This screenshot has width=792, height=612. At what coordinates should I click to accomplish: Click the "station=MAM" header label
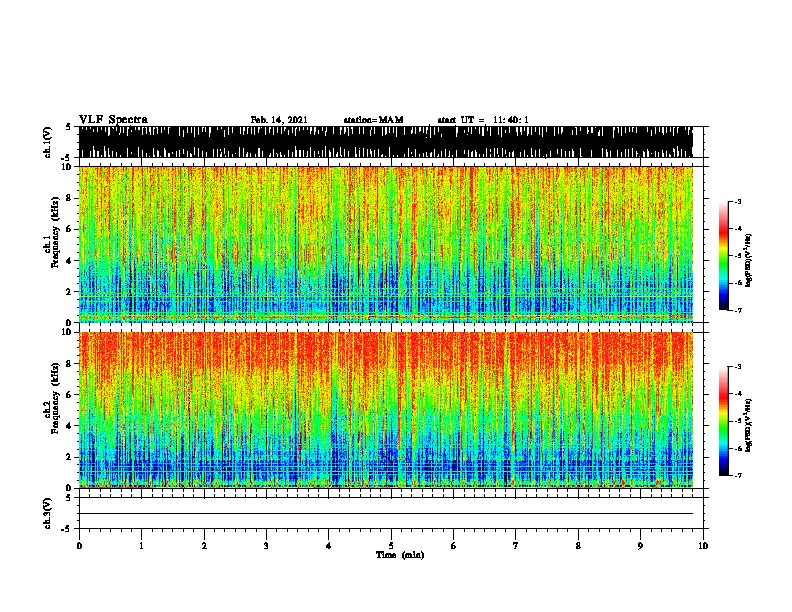coord(374,120)
